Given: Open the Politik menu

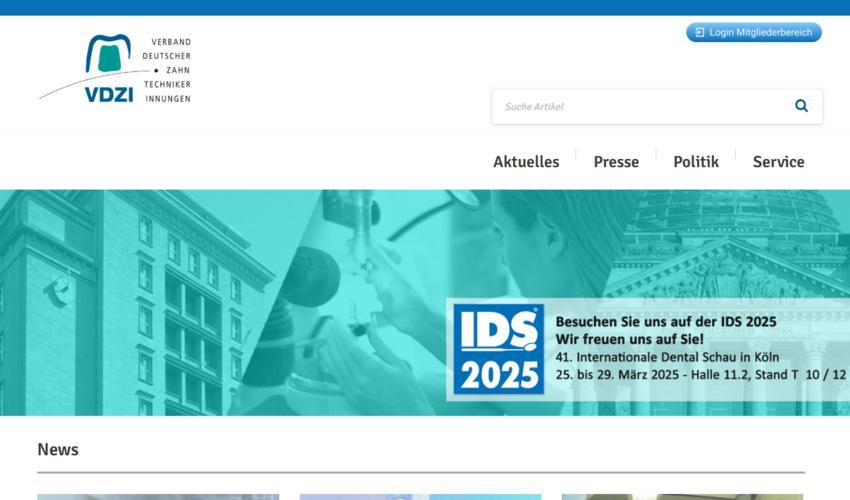Looking at the screenshot, I should click(x=696, y=162).
